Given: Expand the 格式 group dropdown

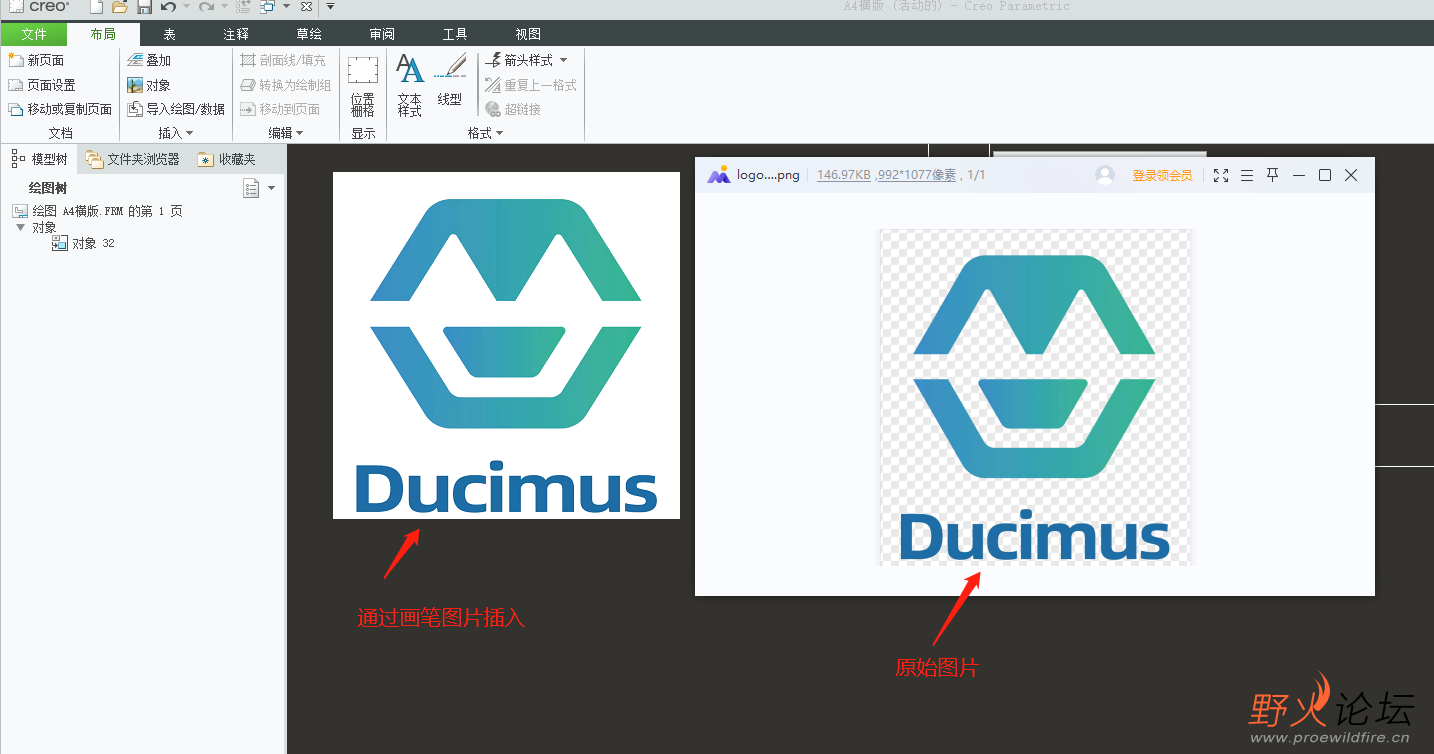Looking at the screenshot, I should coord(485,133).
